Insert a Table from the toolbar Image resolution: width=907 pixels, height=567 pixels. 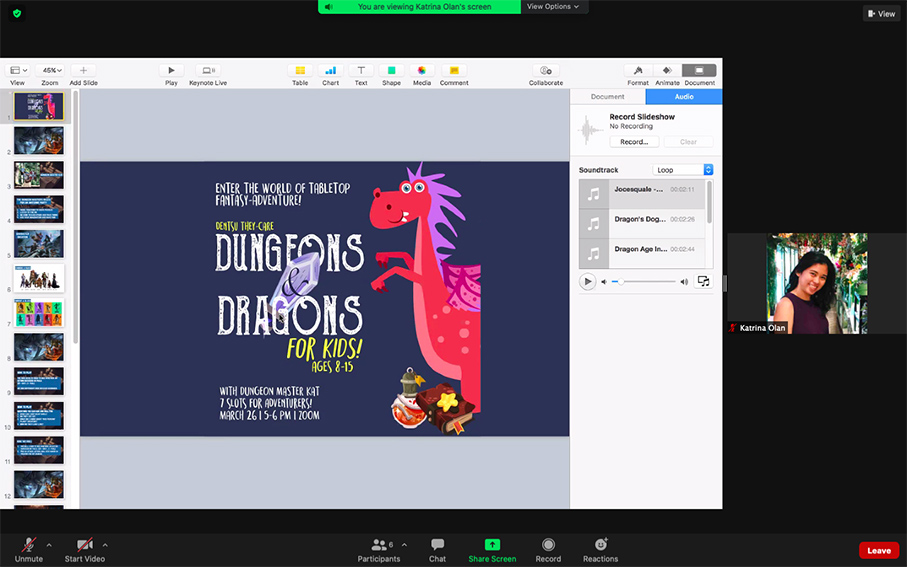coord(300,71)
